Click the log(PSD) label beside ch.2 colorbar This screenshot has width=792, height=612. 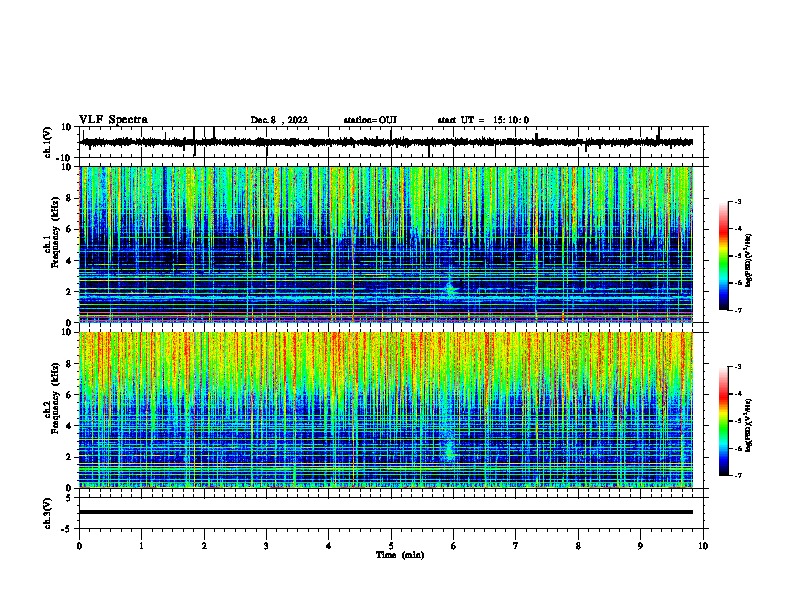click(x=749, y=426)
